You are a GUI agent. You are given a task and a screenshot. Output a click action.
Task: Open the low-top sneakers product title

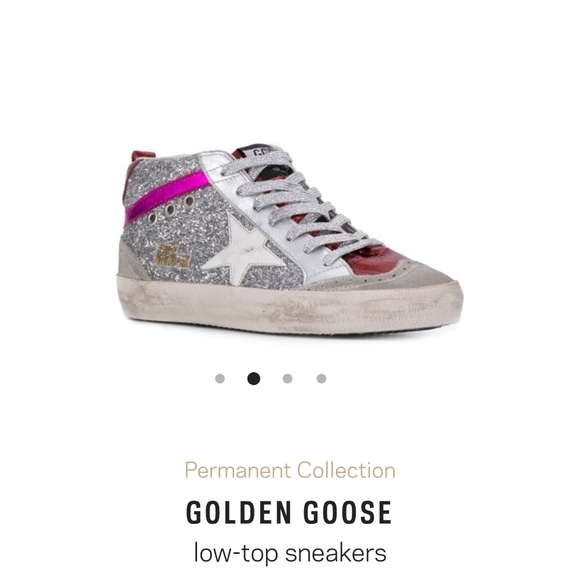click(290, 553)
